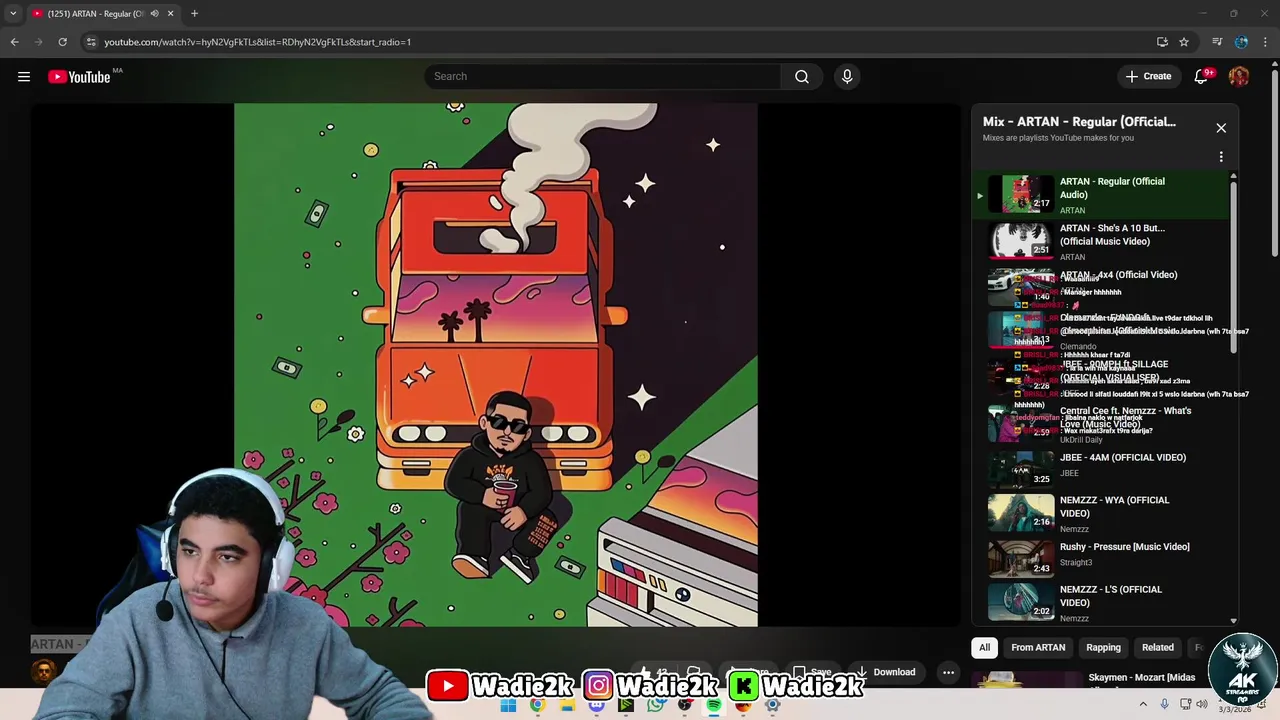Screen dimensions: 1280x720
Task: Start voice search with microphone icon
Action: pos(847,76)
